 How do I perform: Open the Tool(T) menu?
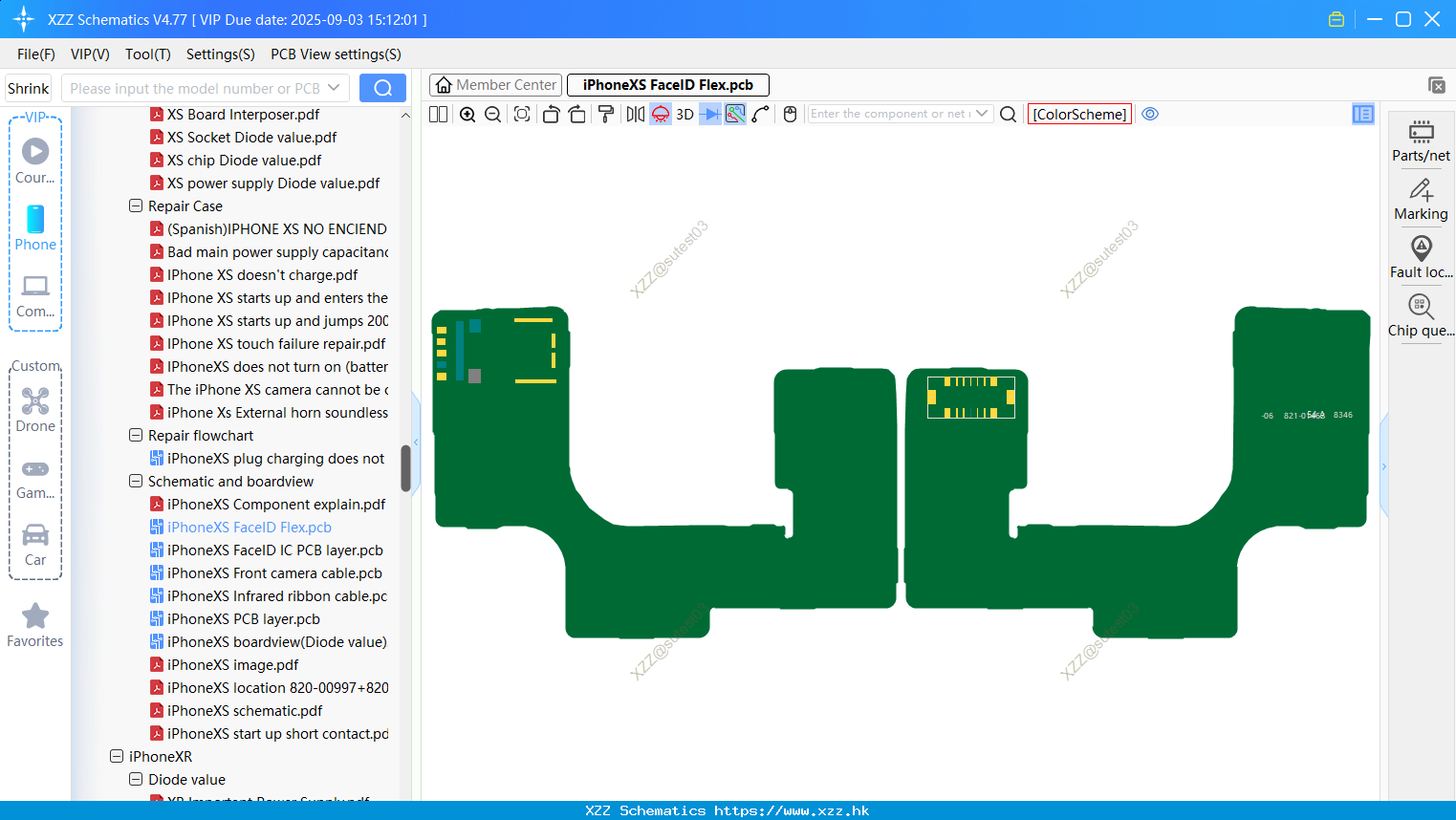pos(148,54)
